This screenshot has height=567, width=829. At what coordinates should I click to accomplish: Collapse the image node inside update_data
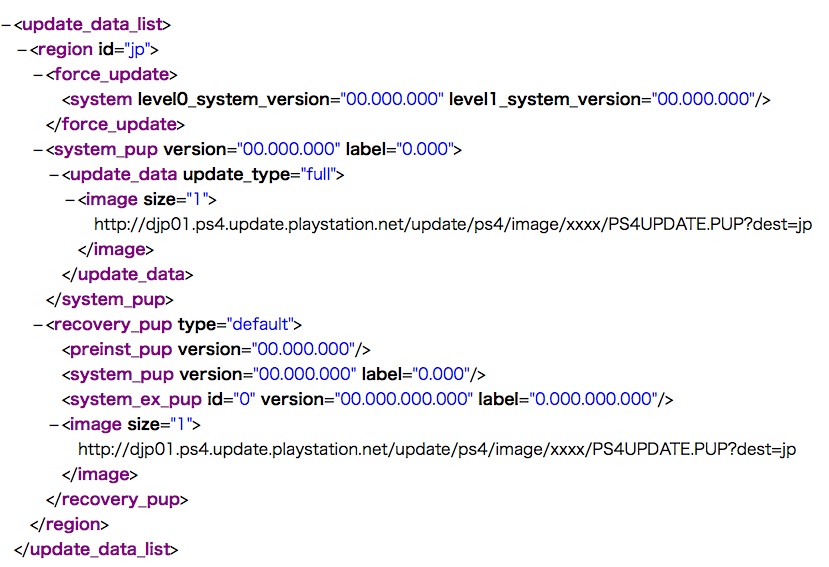[70, 199]
